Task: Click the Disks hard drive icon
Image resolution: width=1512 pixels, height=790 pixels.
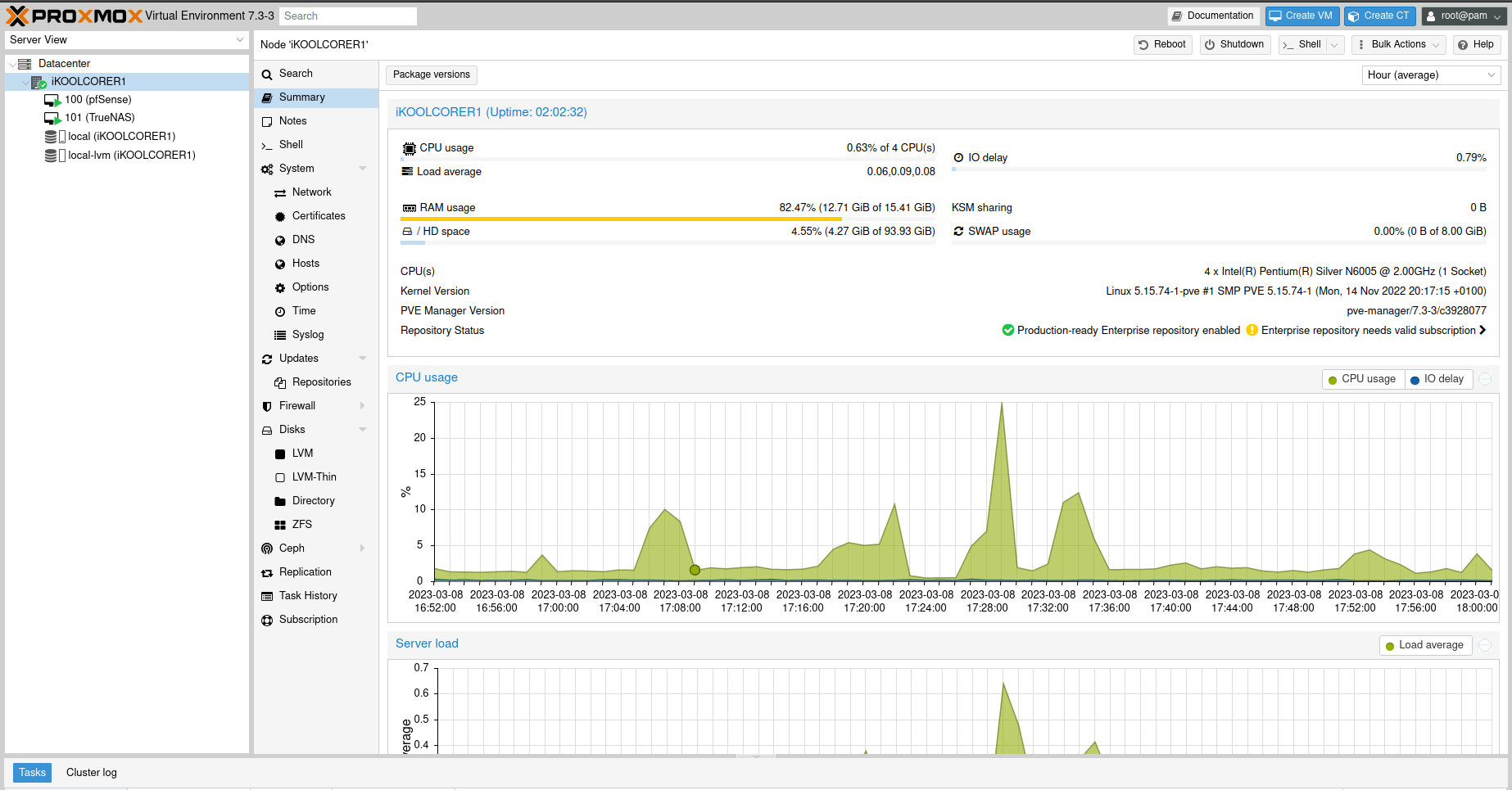Action: coord(267,431)
